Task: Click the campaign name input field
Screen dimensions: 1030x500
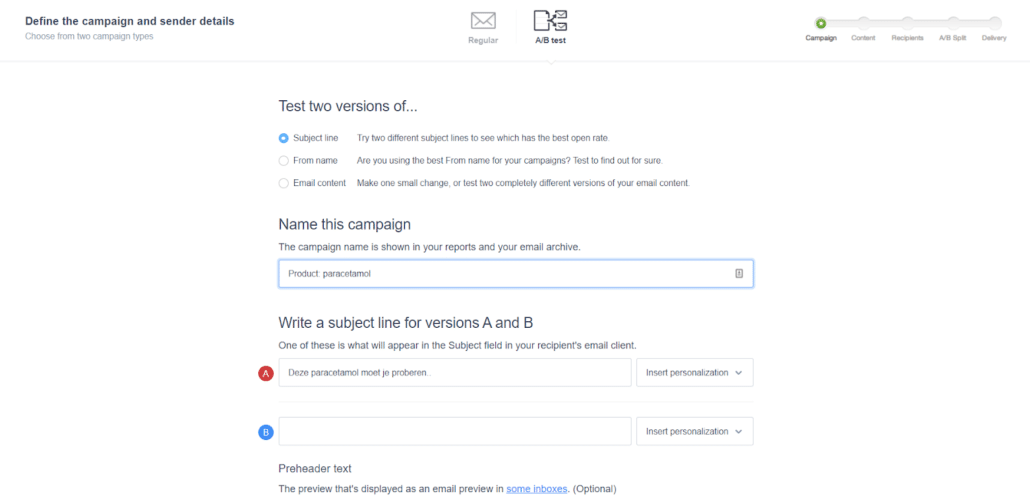Action: click(x=516, y=274)
